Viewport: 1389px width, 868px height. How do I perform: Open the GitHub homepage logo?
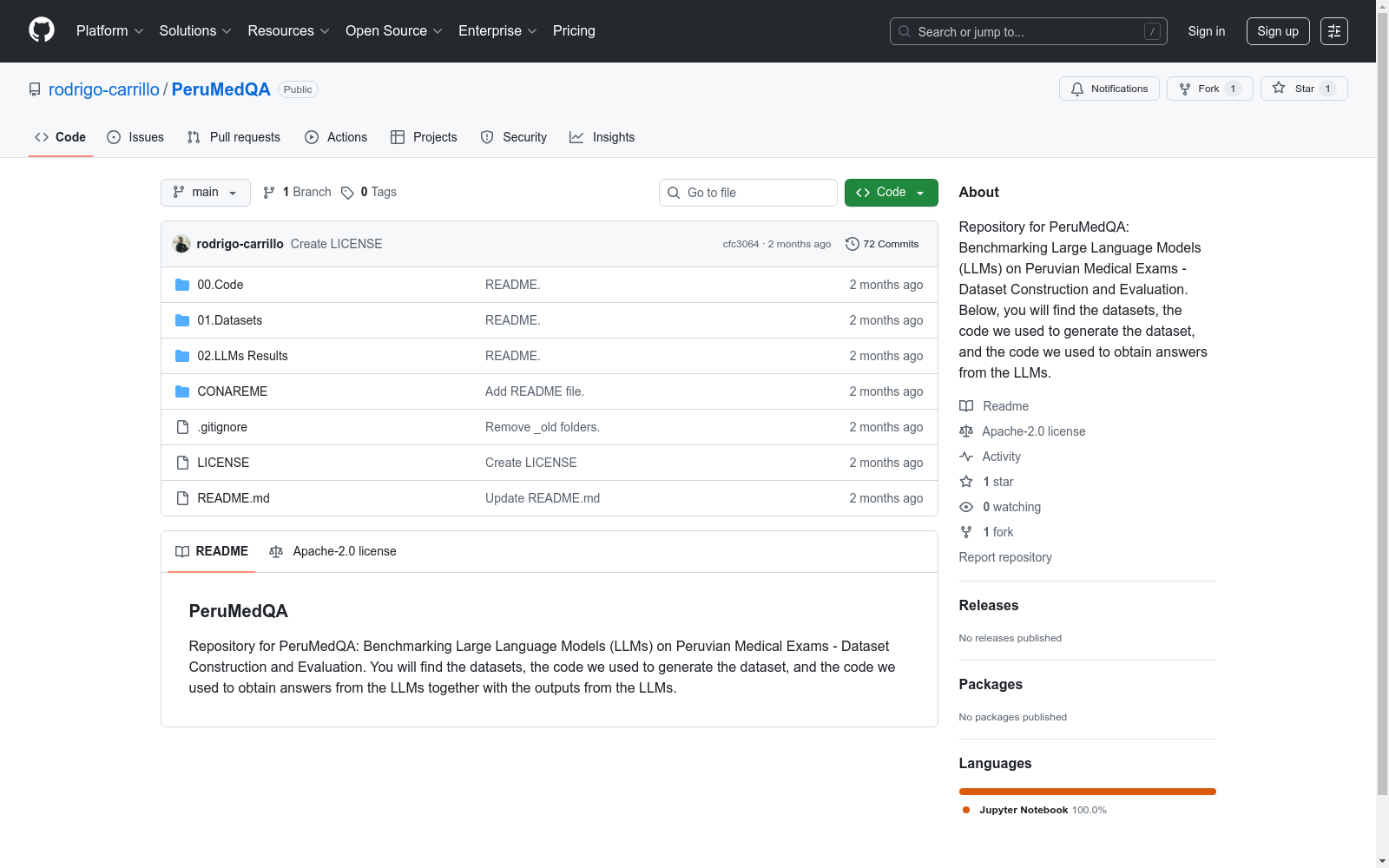(x=42, y=30)
